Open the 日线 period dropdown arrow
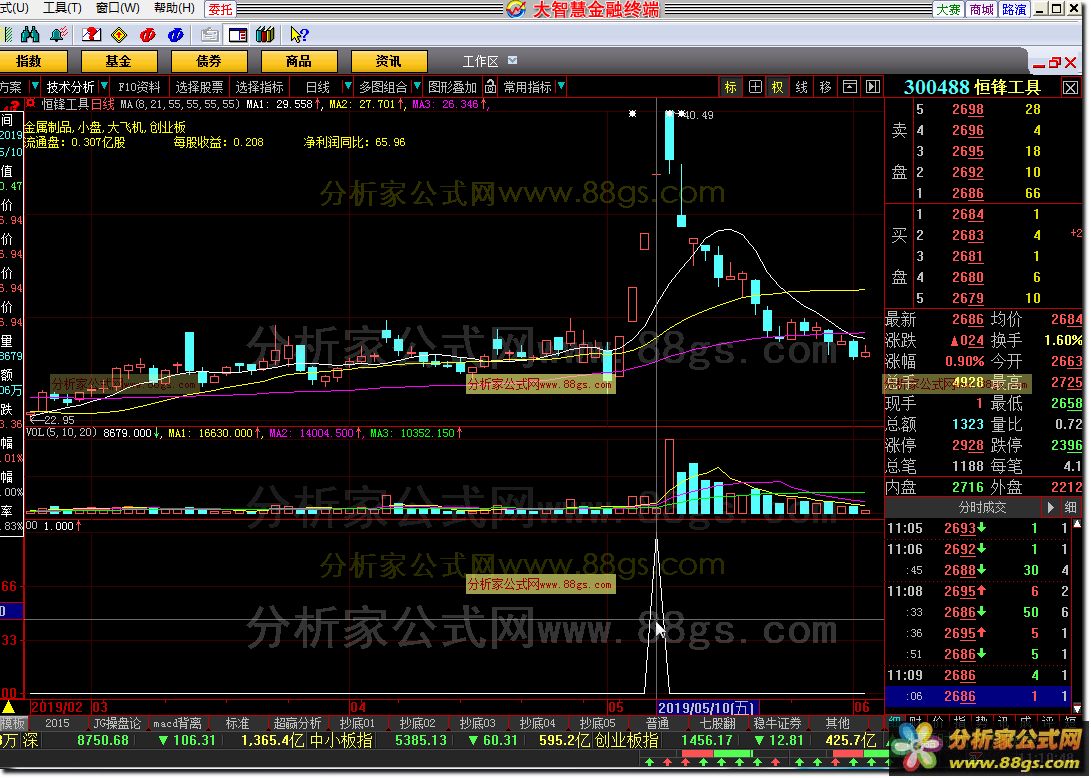 point(347,86)
